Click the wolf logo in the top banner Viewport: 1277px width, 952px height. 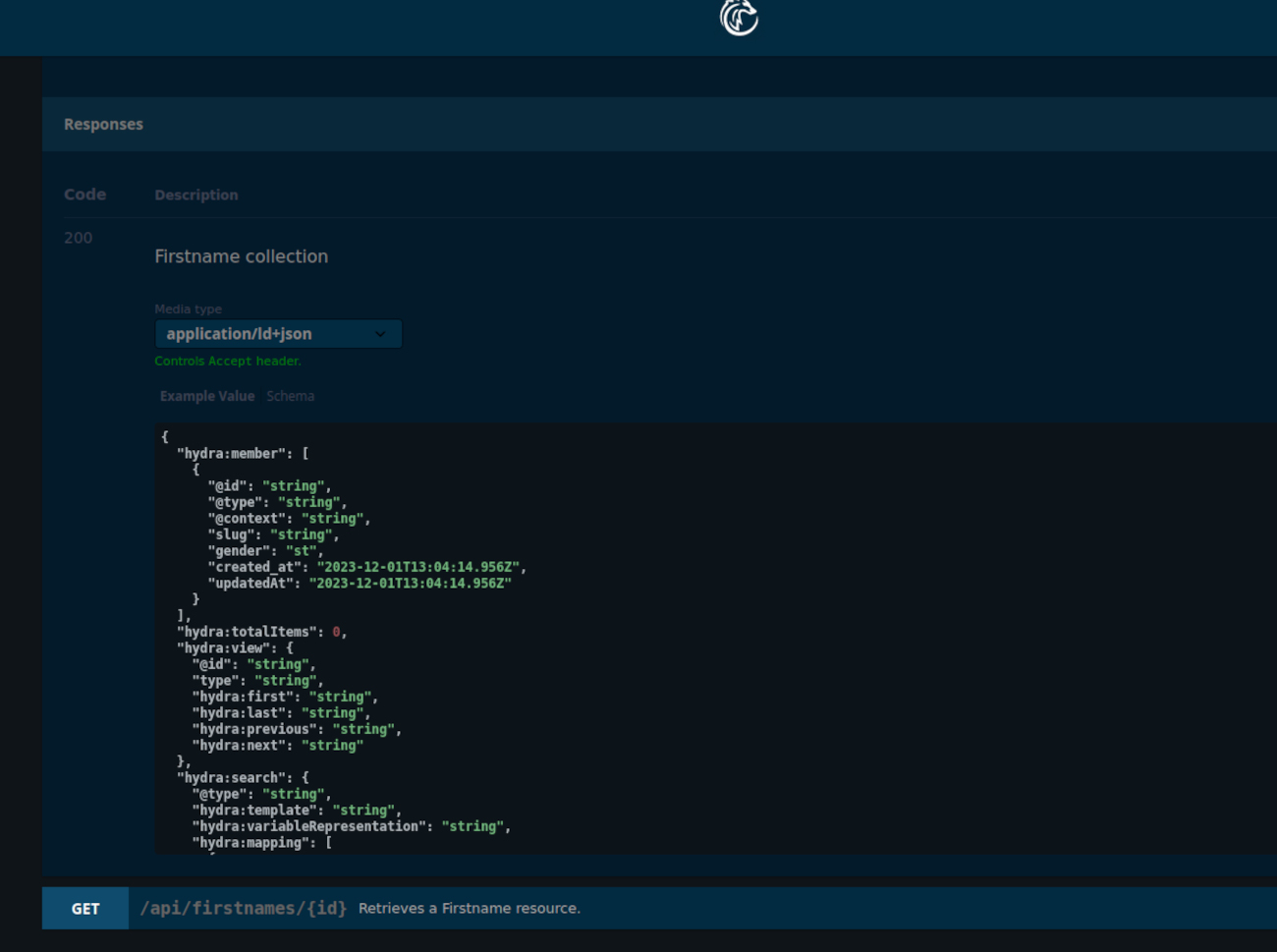tap(738, 17)
